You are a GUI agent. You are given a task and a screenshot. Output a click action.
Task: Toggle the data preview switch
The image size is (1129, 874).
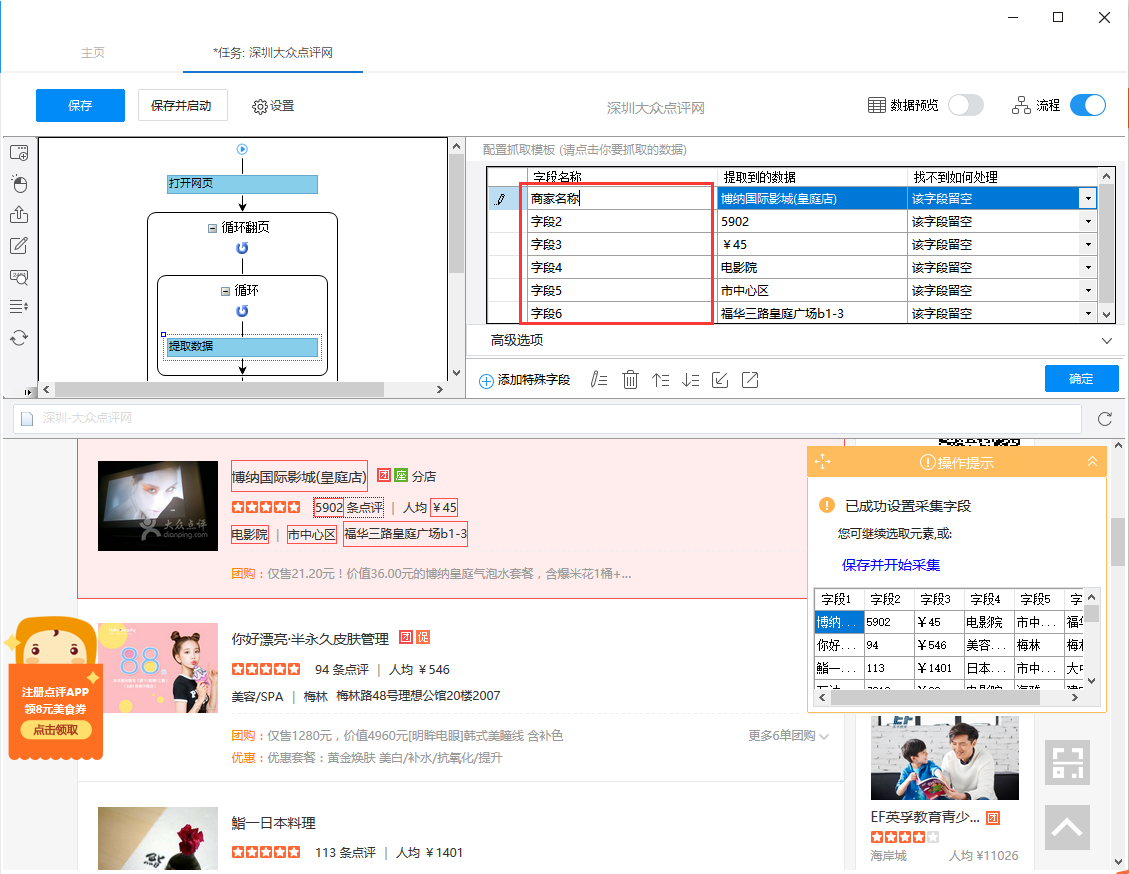[x=966, y=105]
